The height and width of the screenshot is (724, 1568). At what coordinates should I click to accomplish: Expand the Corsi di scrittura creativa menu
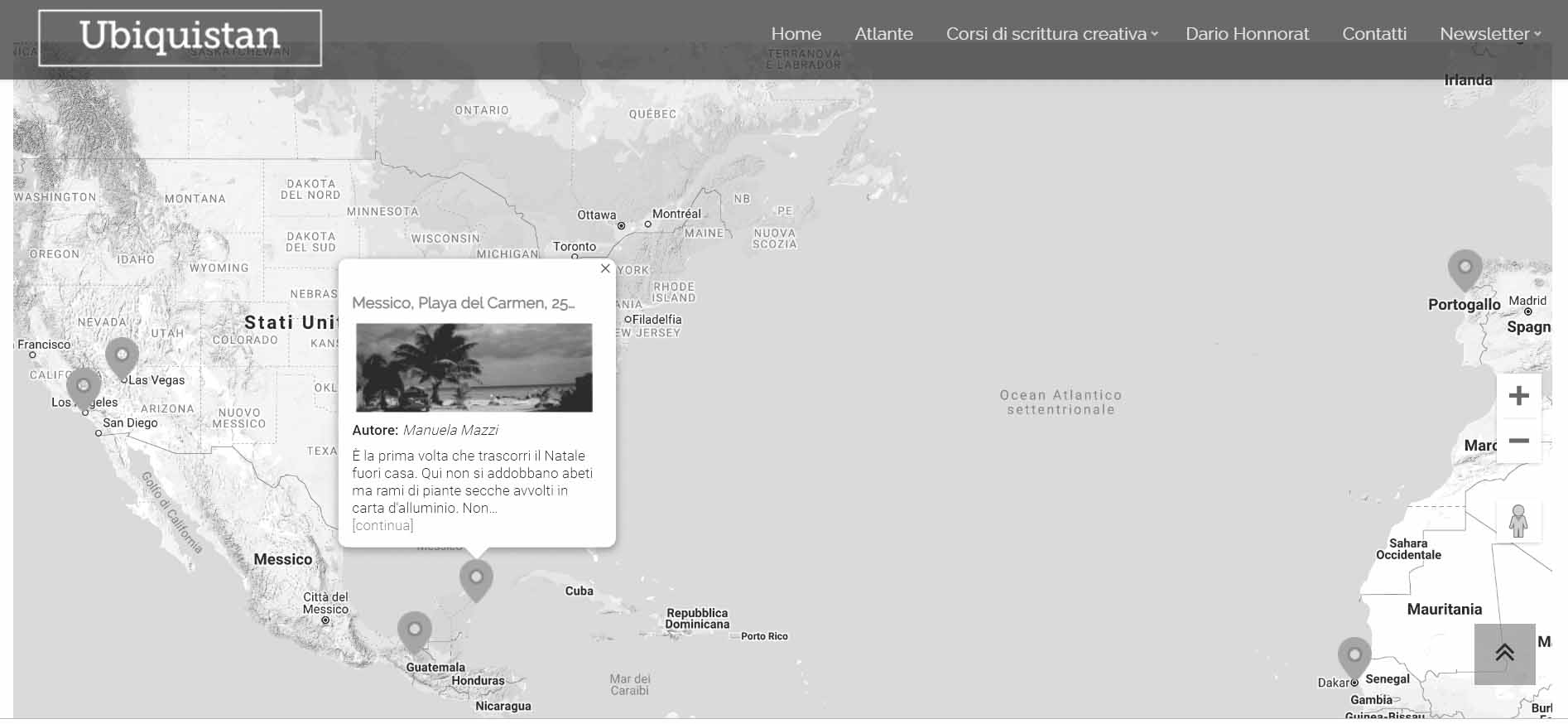pyautogui.click(x=1051, y=34)
